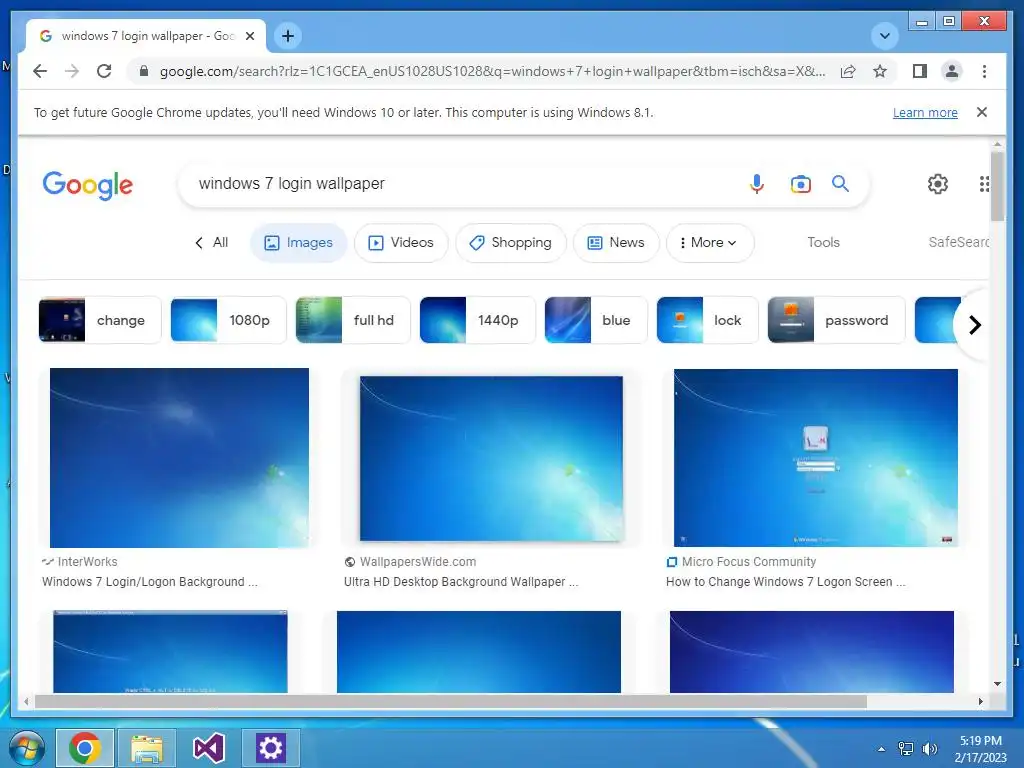Open Windows 7 Login/Logon Background link

pos(150,582)
